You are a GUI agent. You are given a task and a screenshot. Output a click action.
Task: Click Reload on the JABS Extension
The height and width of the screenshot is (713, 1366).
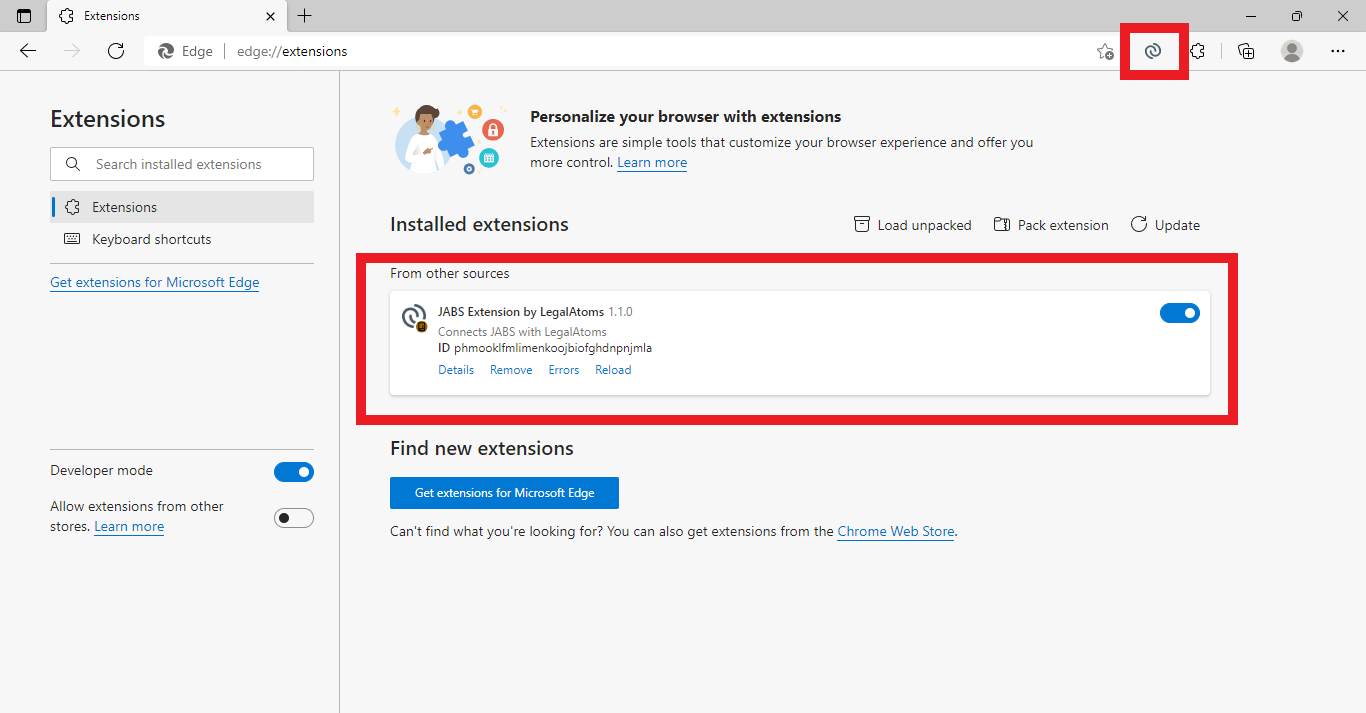coord(613,369)
